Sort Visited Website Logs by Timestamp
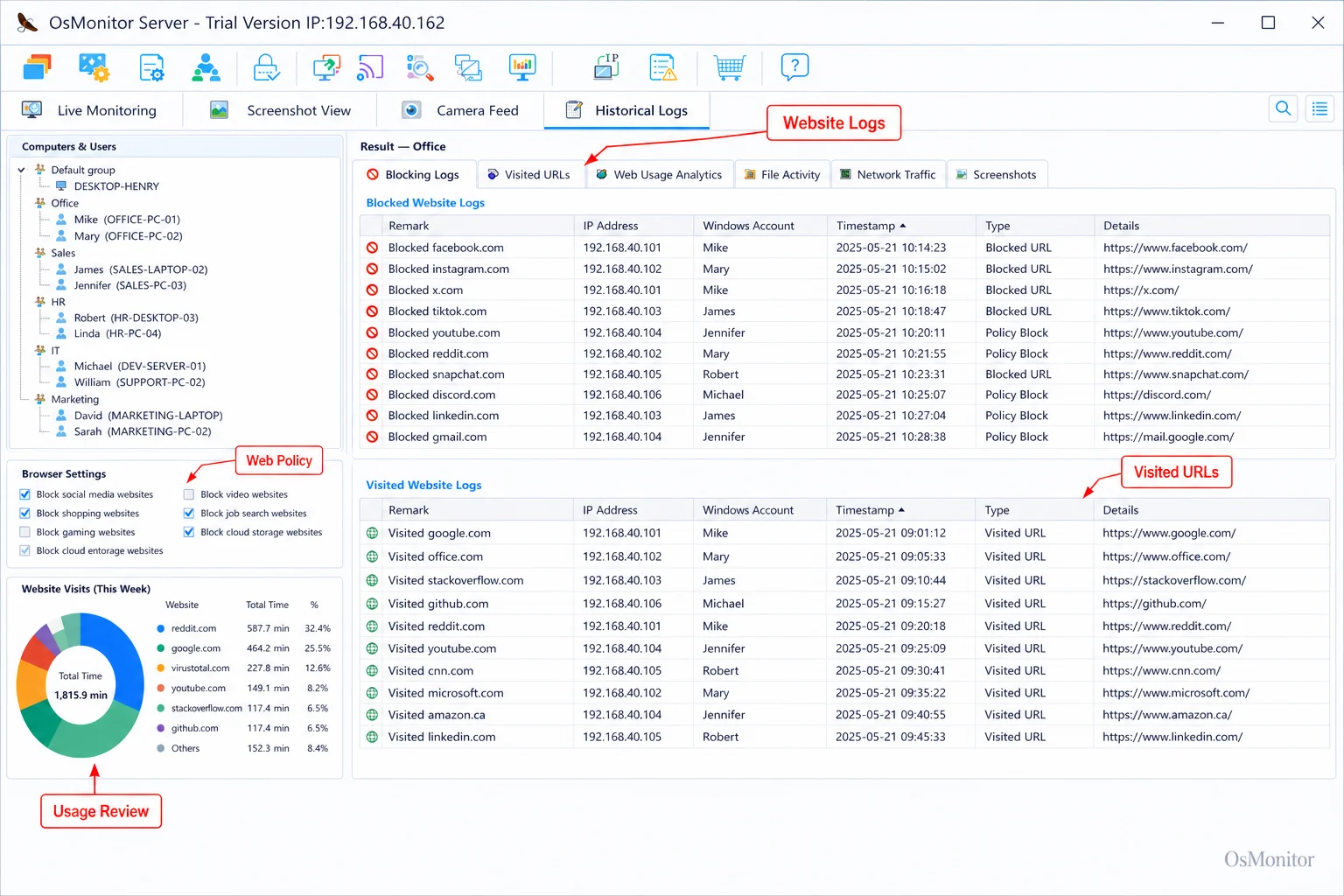This screenshot has height=896, width=1344. 870,510
